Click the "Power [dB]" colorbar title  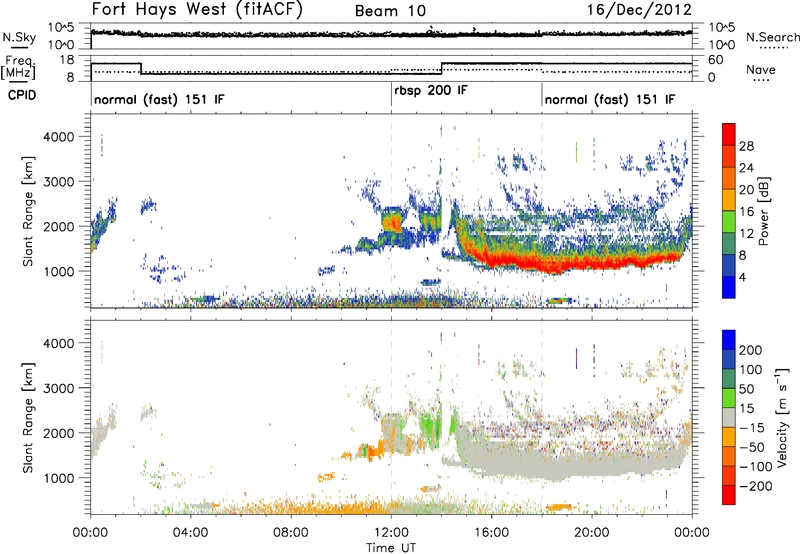(764, 211)
